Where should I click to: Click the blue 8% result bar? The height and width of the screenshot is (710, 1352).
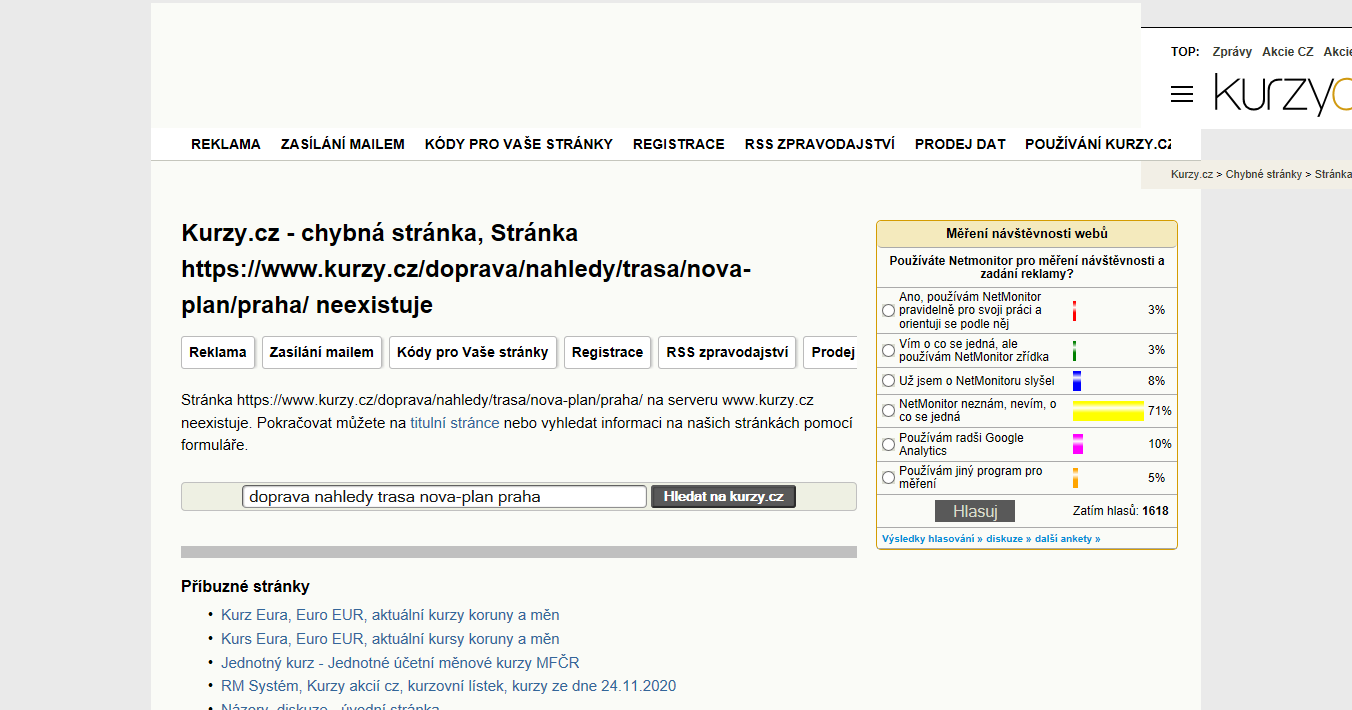[1077, 381]
